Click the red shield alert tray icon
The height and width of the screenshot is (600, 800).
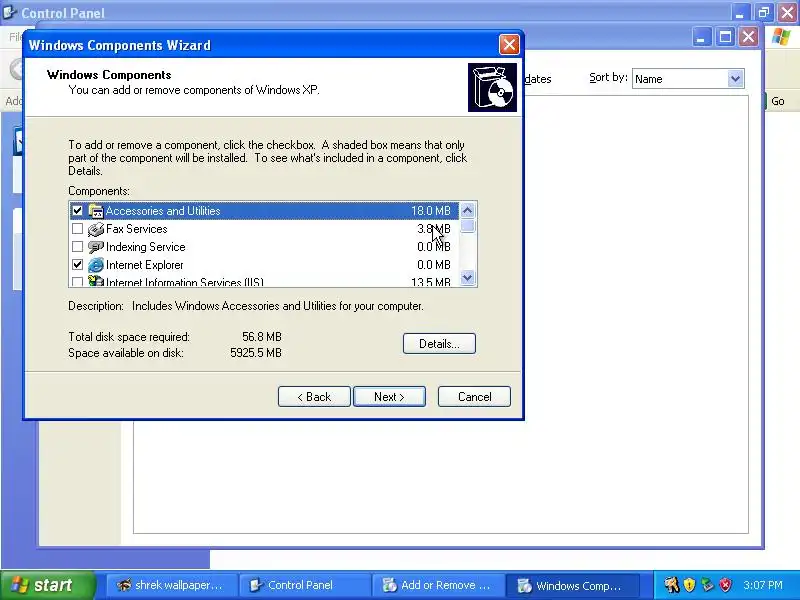pyautogui.click(x=725, y=585)
